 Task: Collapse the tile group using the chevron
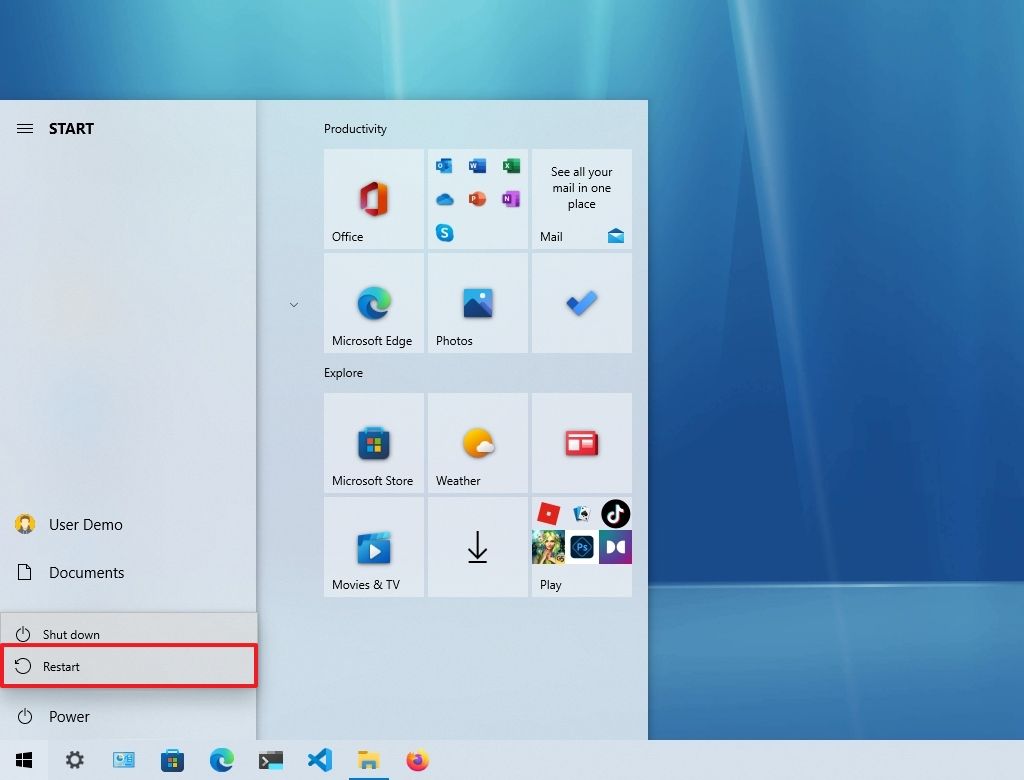pos(293,304)
